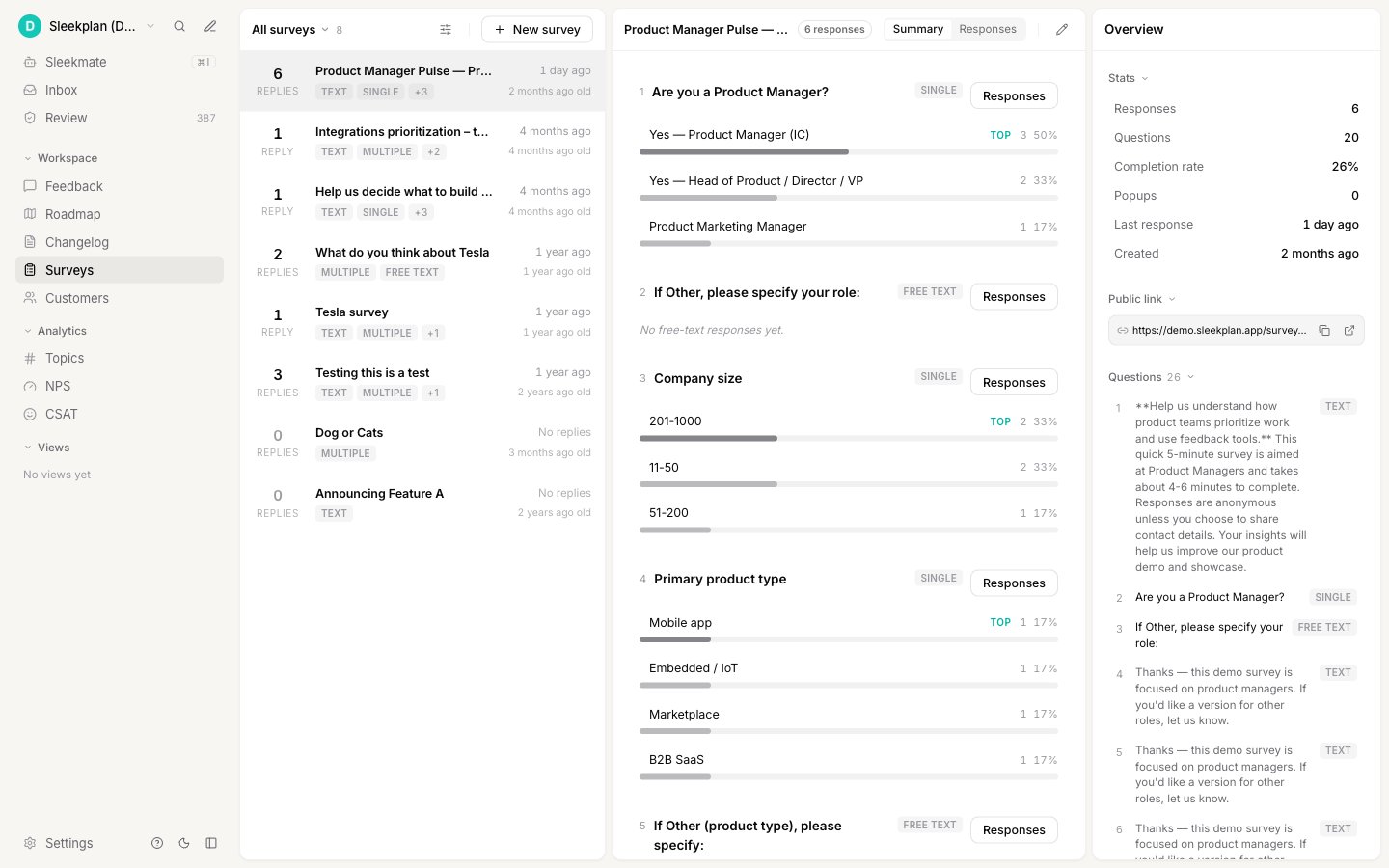Viewport: 1389px width, 868px height.
Task: Collapse the sidebar with the panel icon
Action: click(211, 843)
